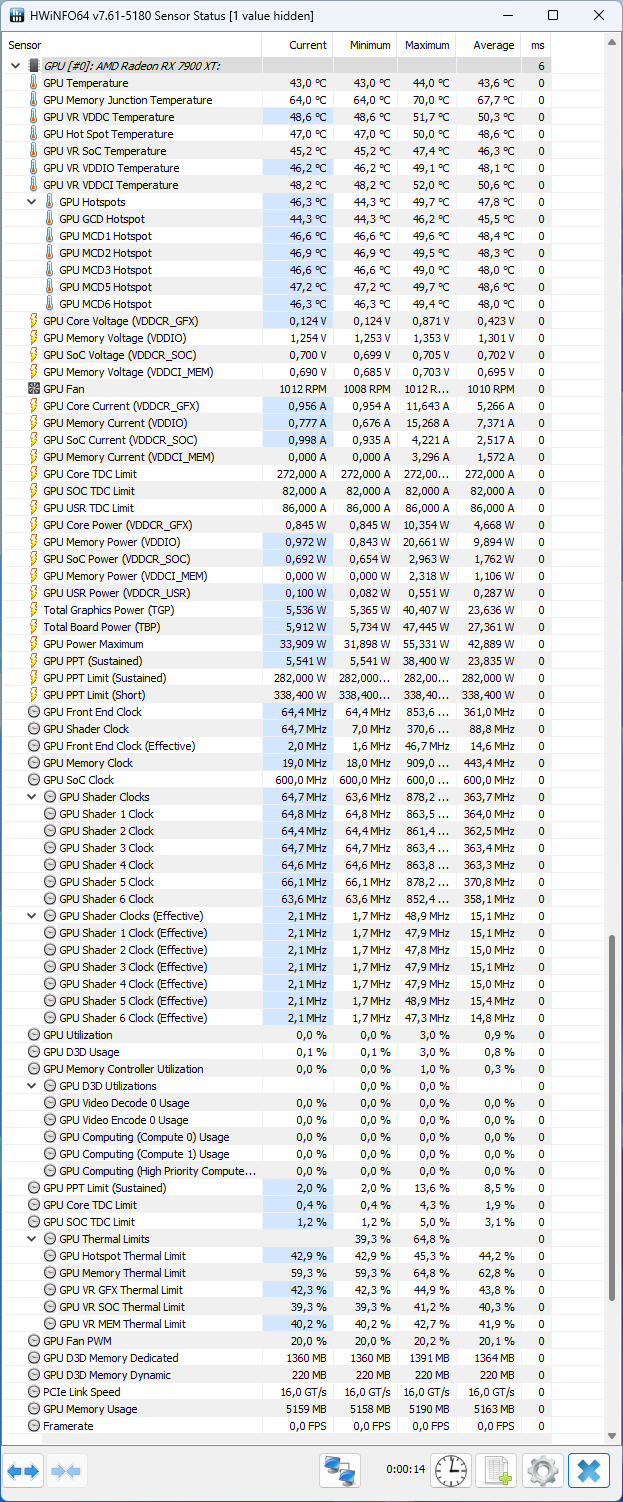Click the thermometer icon of GPU MCD1 Hotspot
The width and height of the screenshot is (623, 1502).
[50, 236]
